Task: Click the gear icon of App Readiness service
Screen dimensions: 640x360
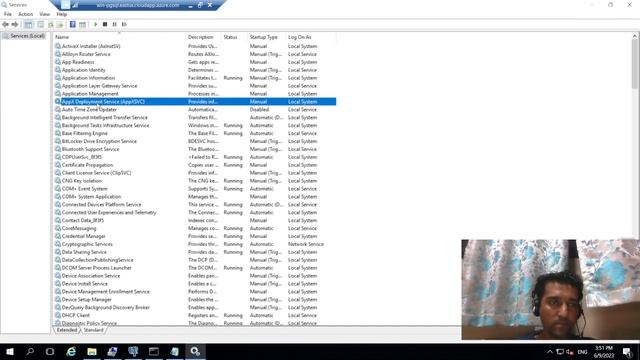Action: point(58,62)
